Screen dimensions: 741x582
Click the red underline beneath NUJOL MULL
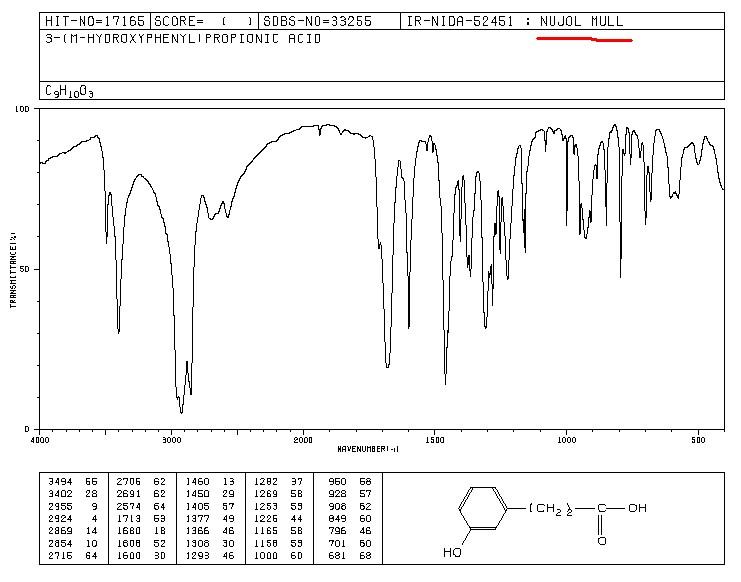coord(585,39)
